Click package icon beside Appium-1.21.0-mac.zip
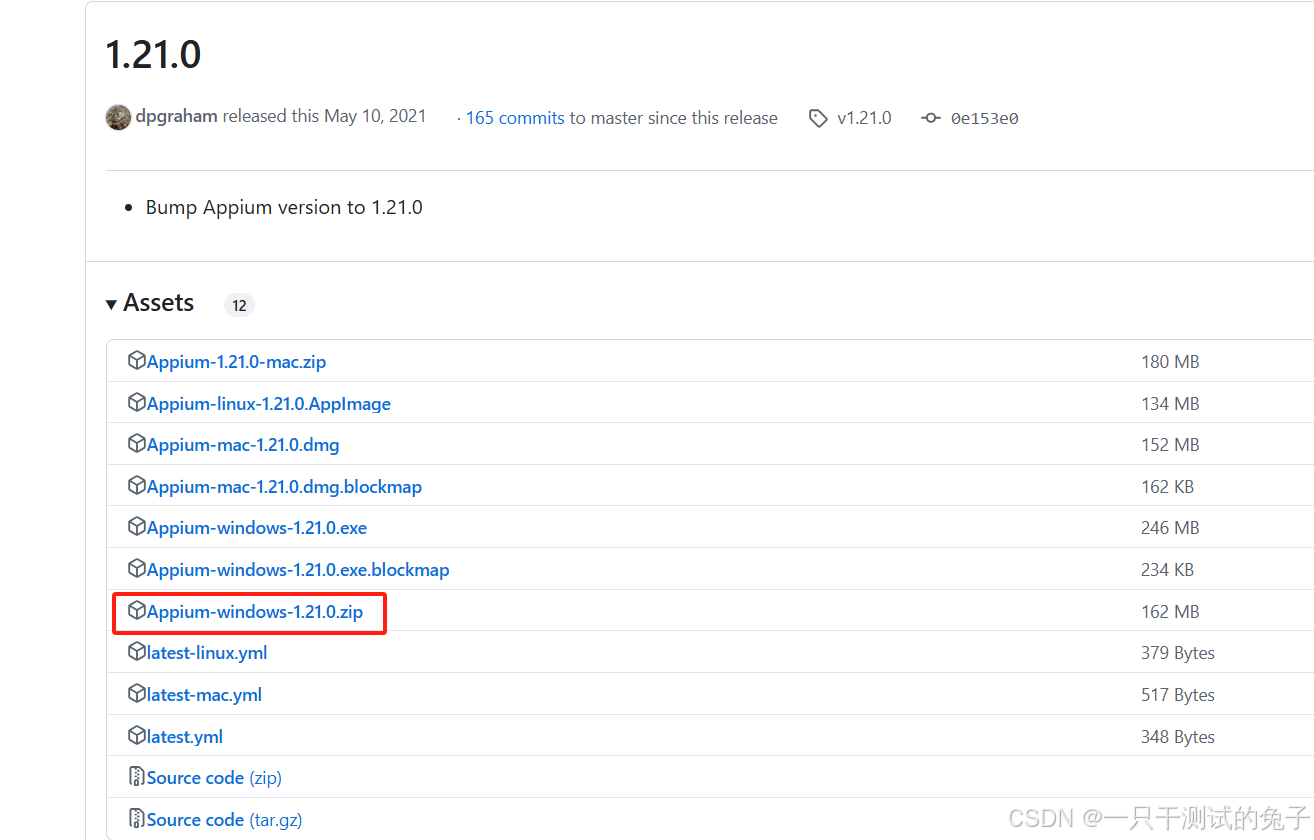This screenshot has width=1314, height=840. click(x=137, y=361)
